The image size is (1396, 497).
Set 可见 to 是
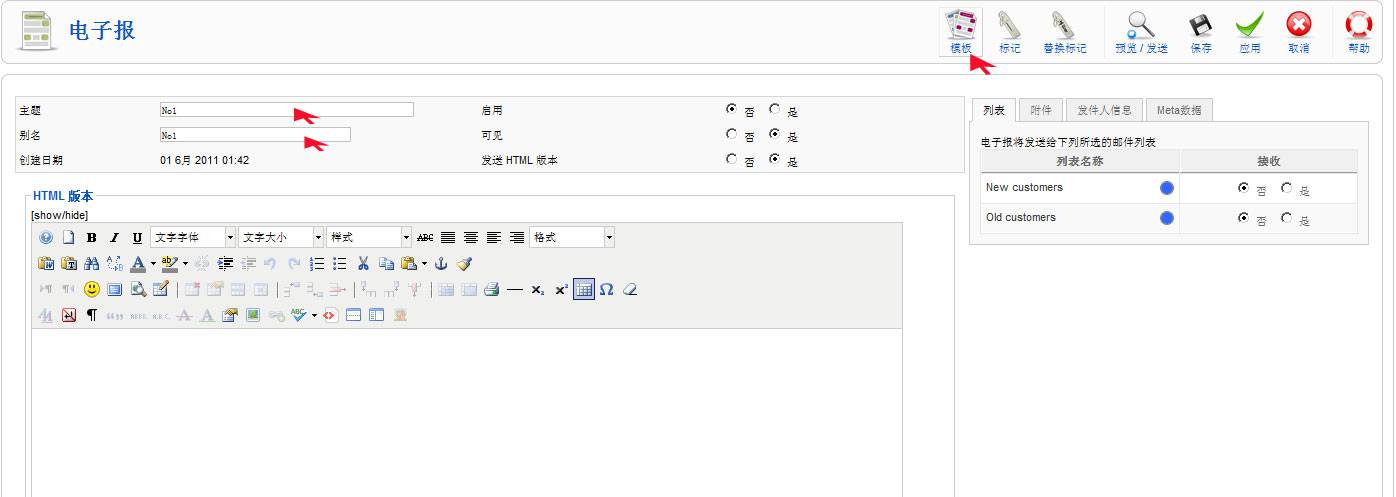point(774,133)
